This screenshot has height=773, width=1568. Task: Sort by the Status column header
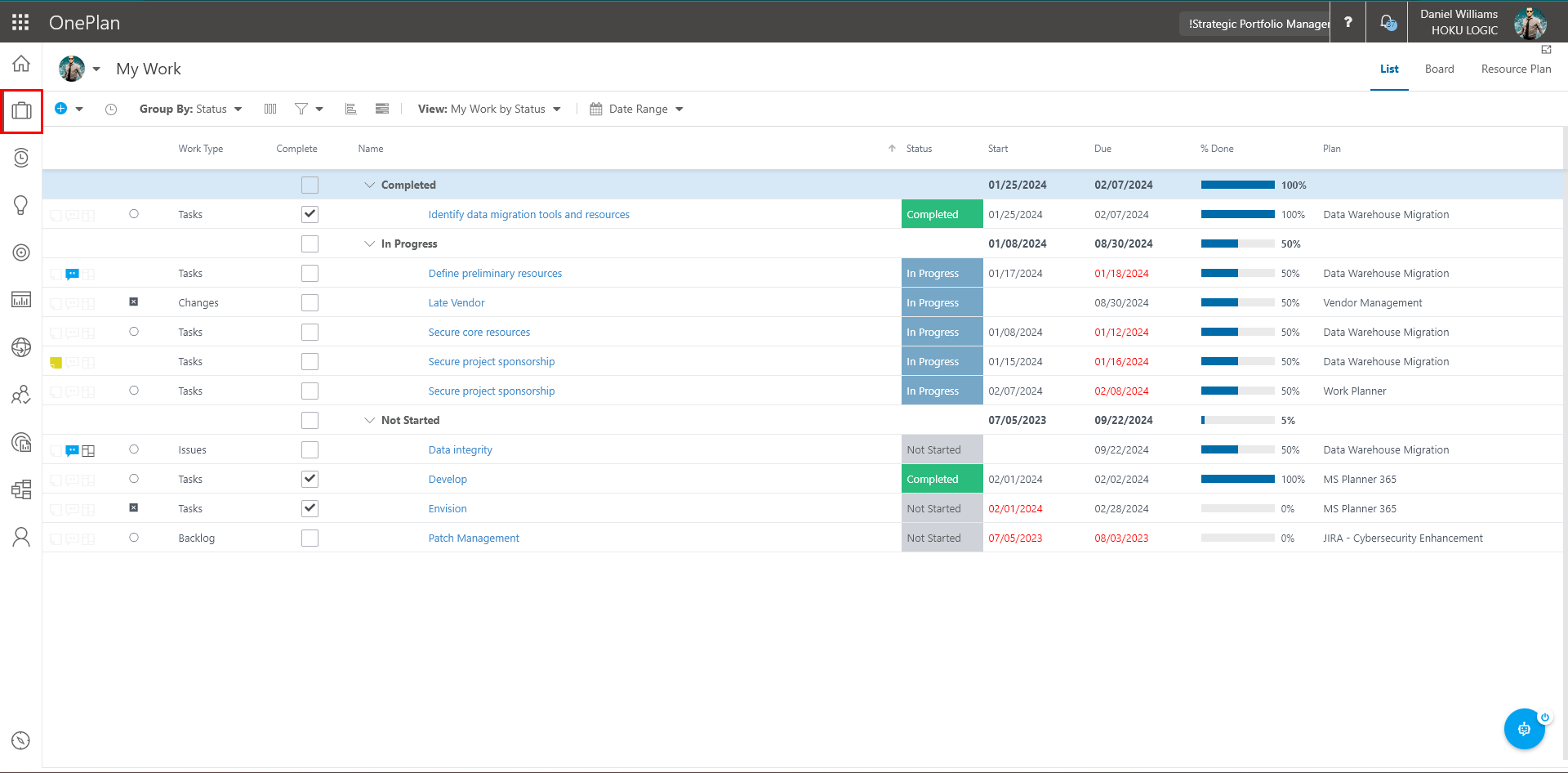pyautogui.click(x=919, y=149)
